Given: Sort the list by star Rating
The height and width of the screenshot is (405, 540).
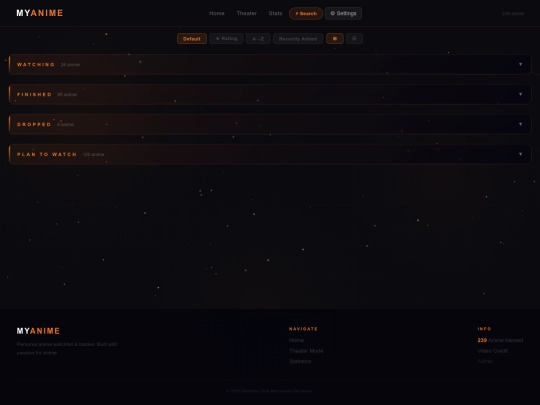Looking at the screenshot, I should pos(226,39).
